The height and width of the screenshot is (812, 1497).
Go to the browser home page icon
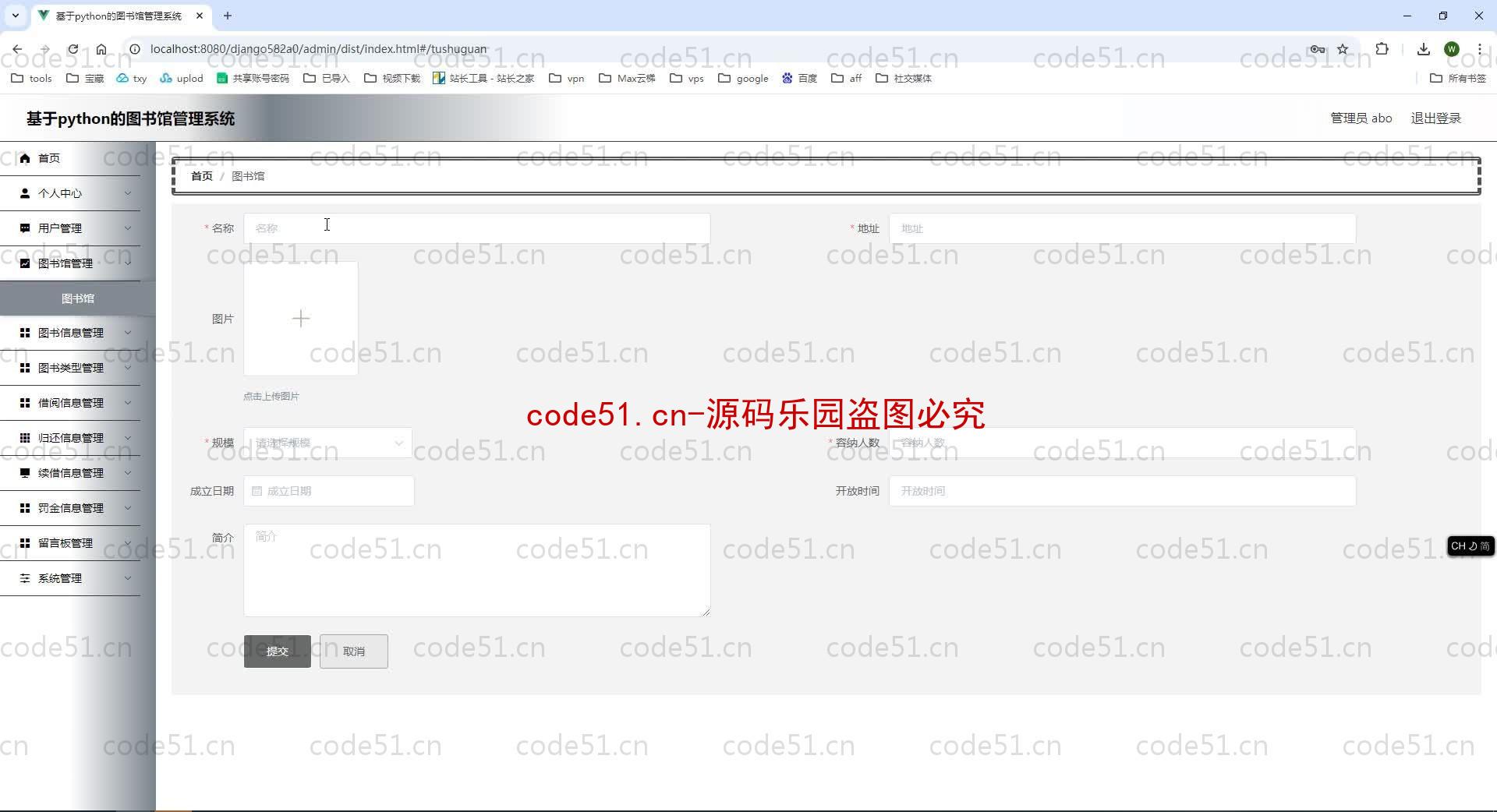pyautogui.click(x=101, y=49)
